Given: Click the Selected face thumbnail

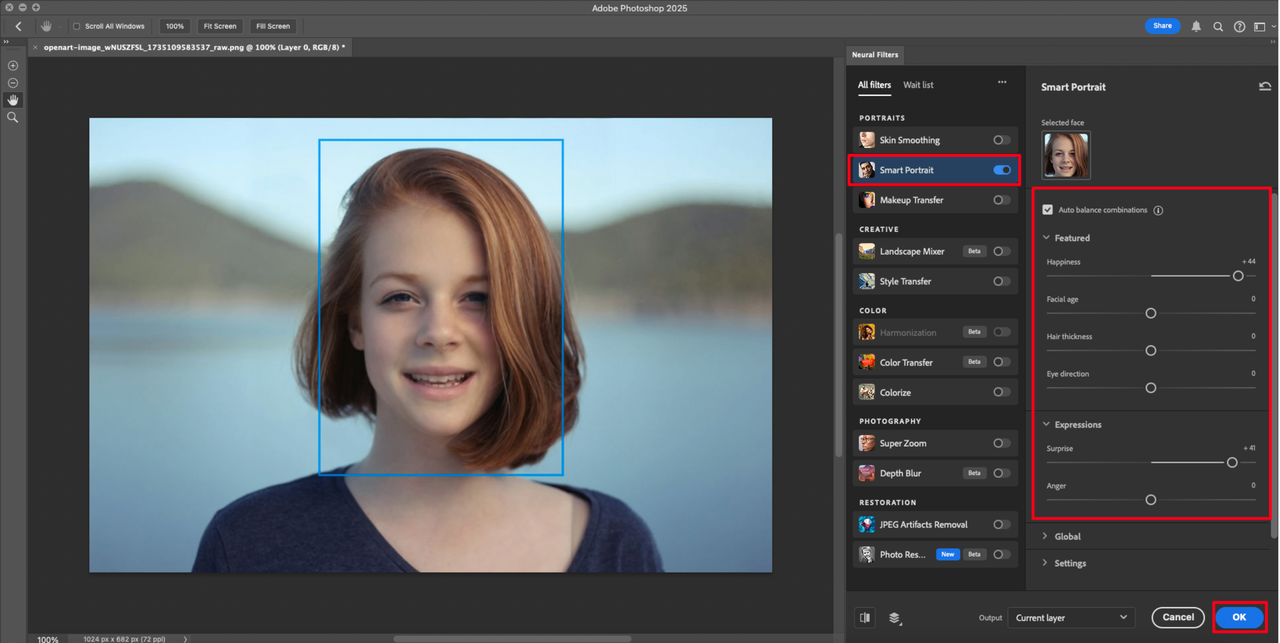Looking at the screenshot, I should [x=1066, y=156].
